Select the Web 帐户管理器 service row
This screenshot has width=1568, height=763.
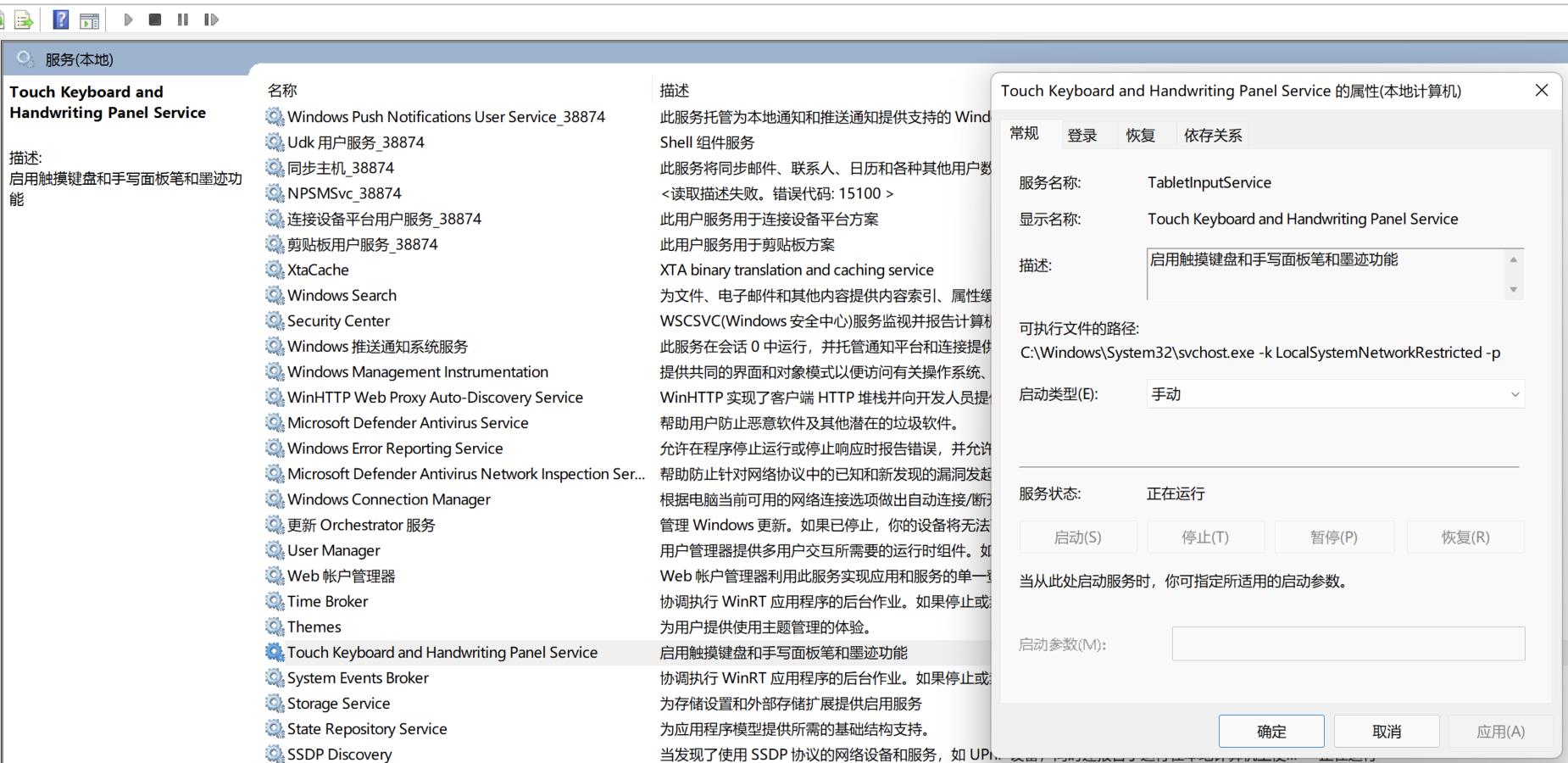[x=627, y=576]
